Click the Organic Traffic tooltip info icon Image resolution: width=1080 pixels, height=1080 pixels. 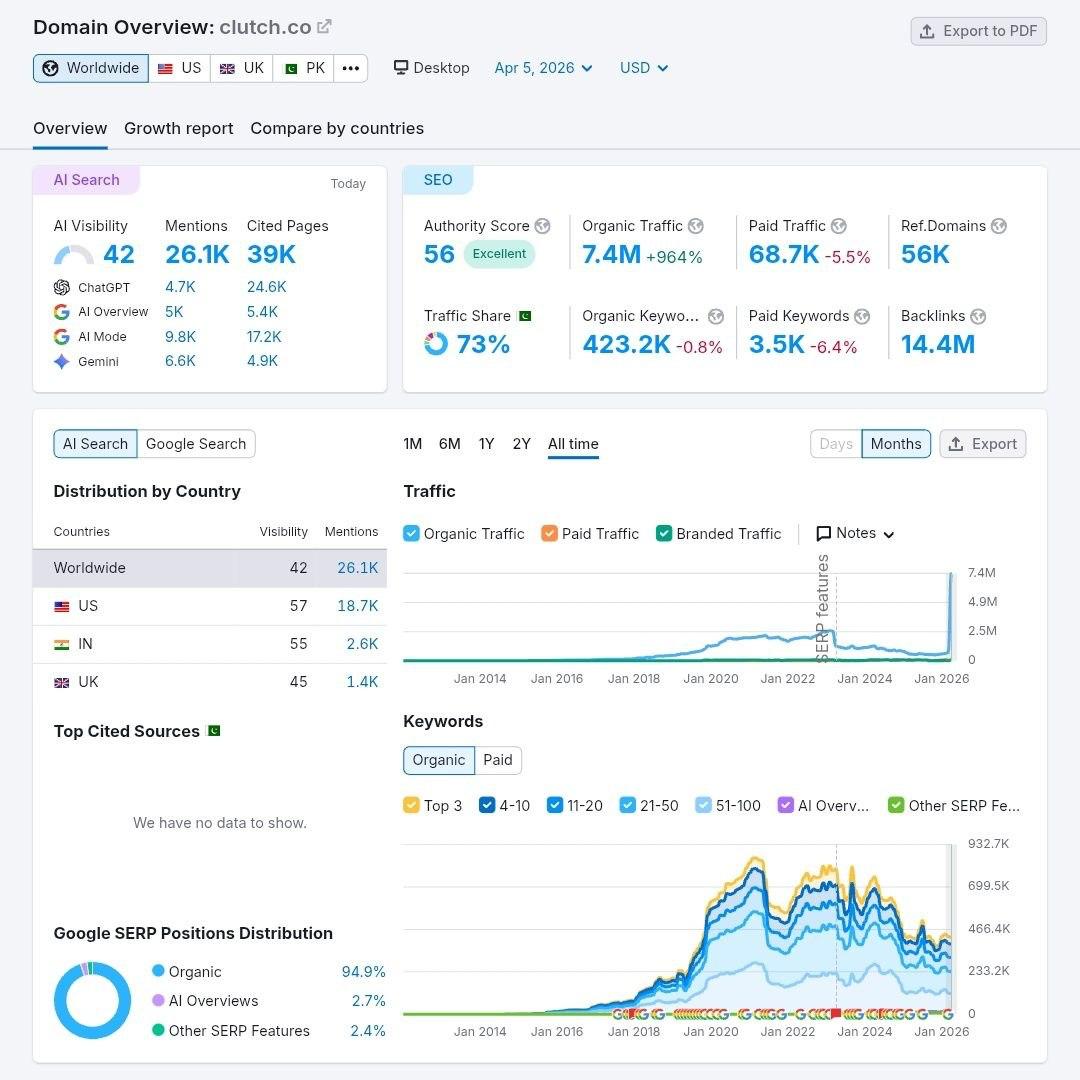click(x=696, y=226)
